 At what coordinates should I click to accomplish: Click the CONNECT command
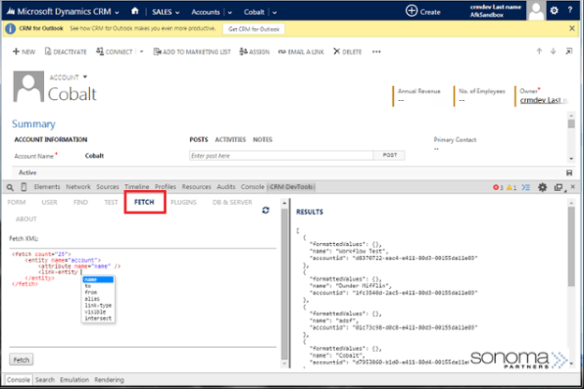click(114, 51)
